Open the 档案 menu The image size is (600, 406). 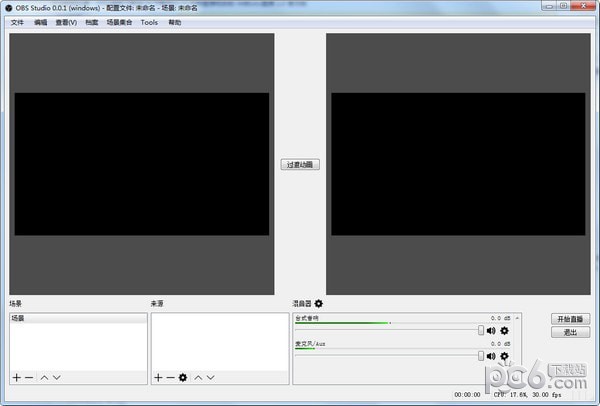(92, 23)
